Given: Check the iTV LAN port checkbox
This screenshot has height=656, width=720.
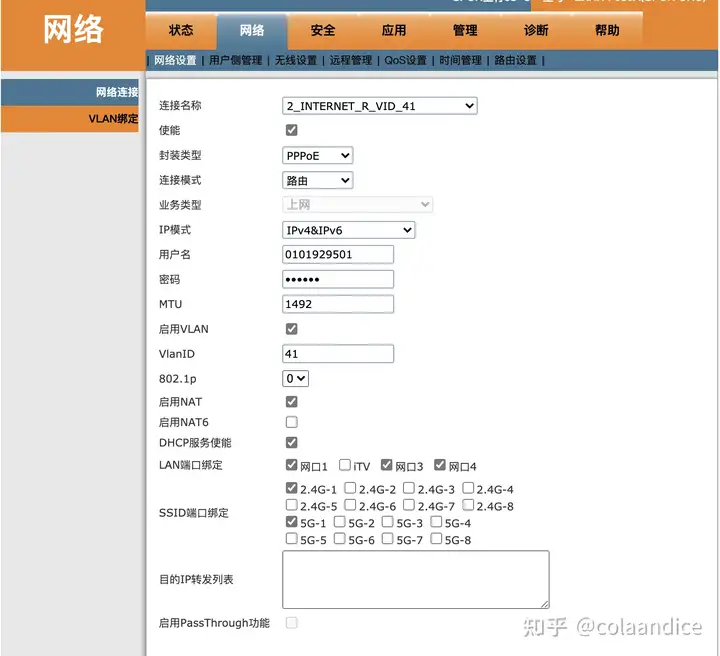Looking at the screenshot, I should point(345,465).
